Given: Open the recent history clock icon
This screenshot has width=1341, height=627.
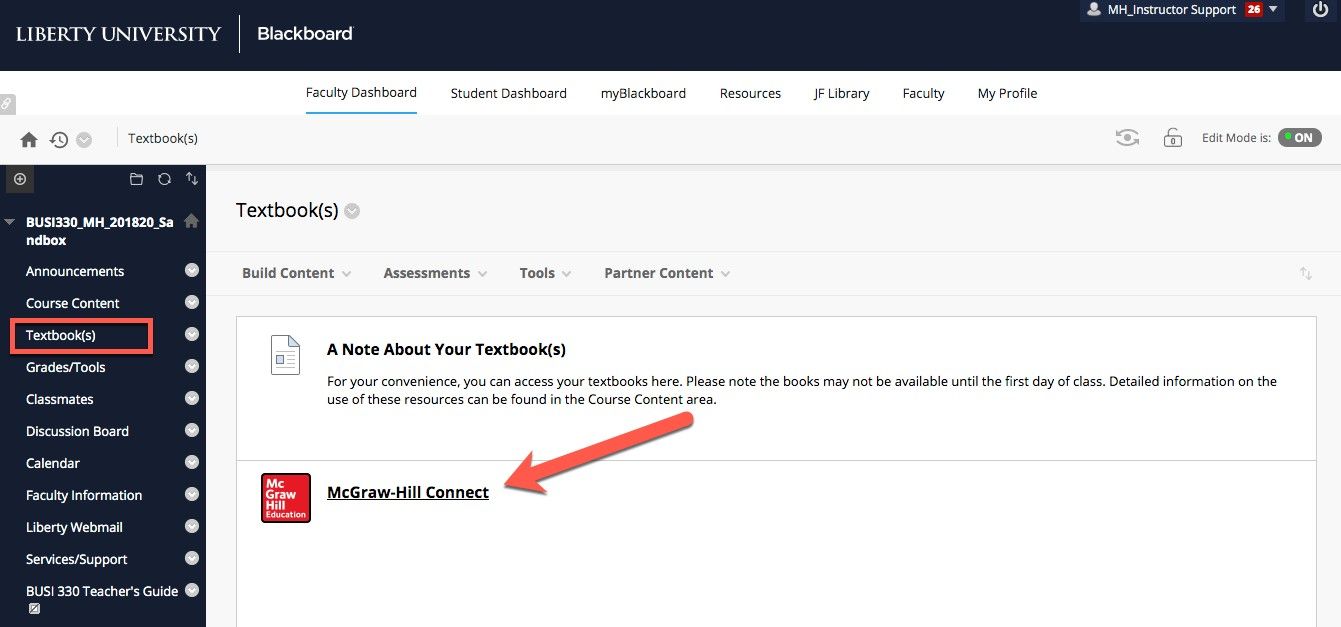Looking at the screenshot, I should (59, 140).
